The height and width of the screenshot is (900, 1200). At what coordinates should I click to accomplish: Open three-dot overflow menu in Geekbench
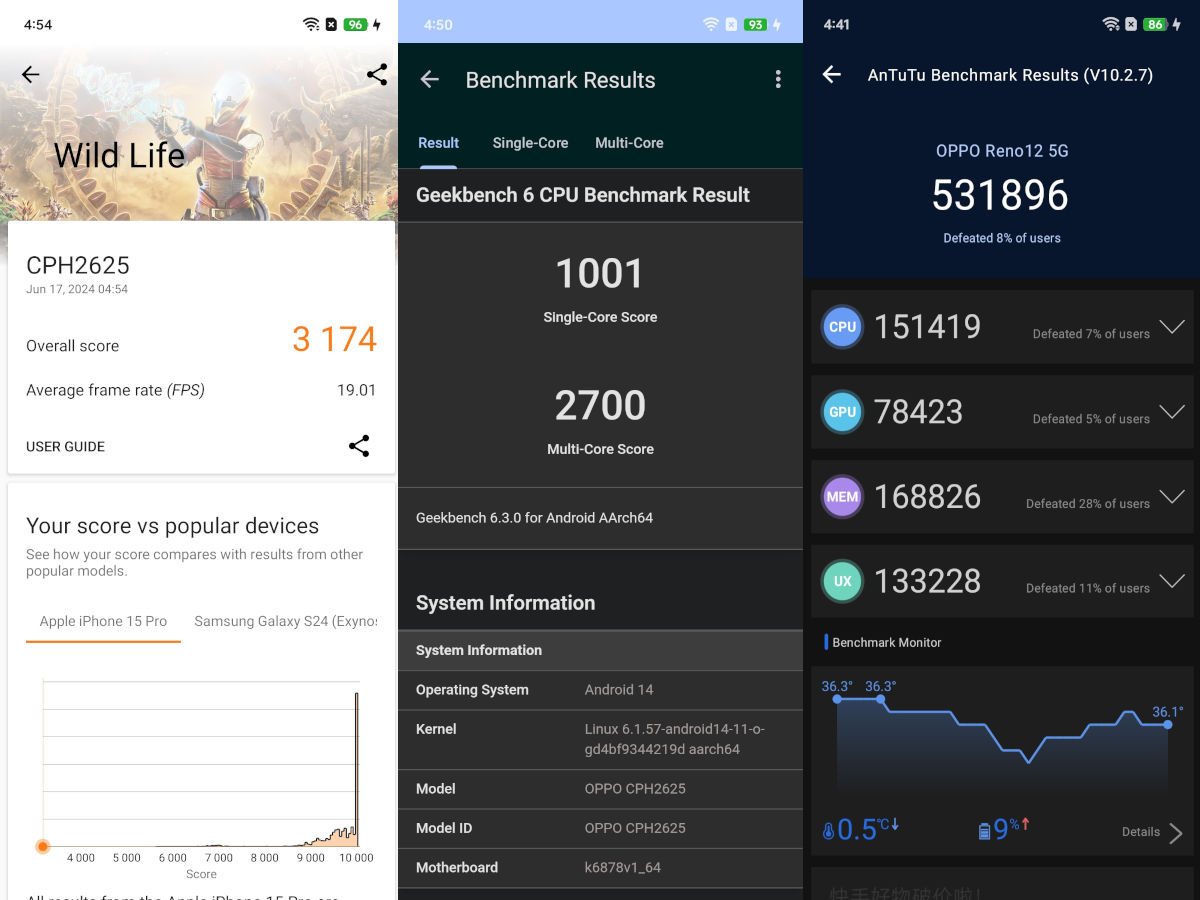point(778,80)
